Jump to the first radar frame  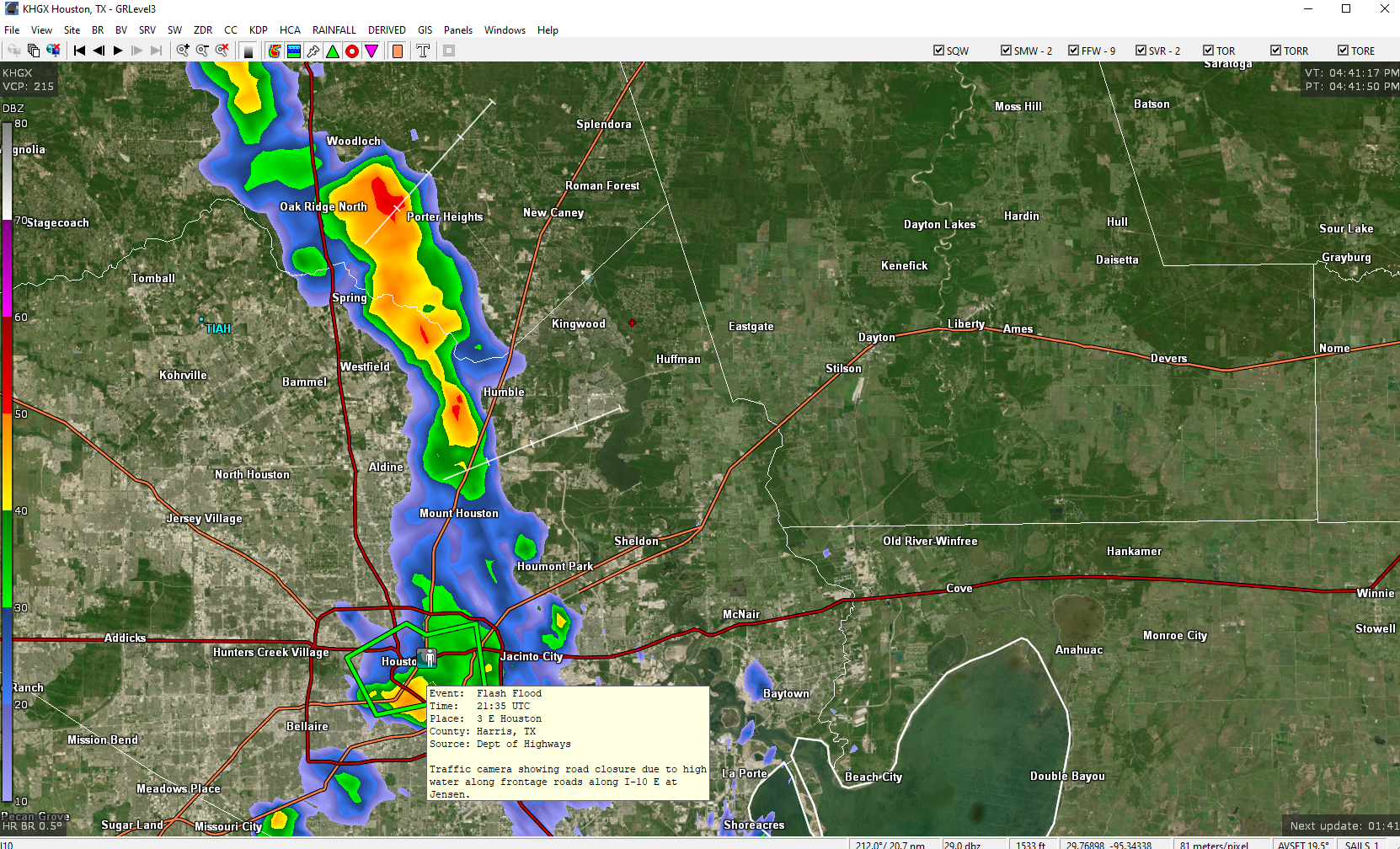pos(79,51)
